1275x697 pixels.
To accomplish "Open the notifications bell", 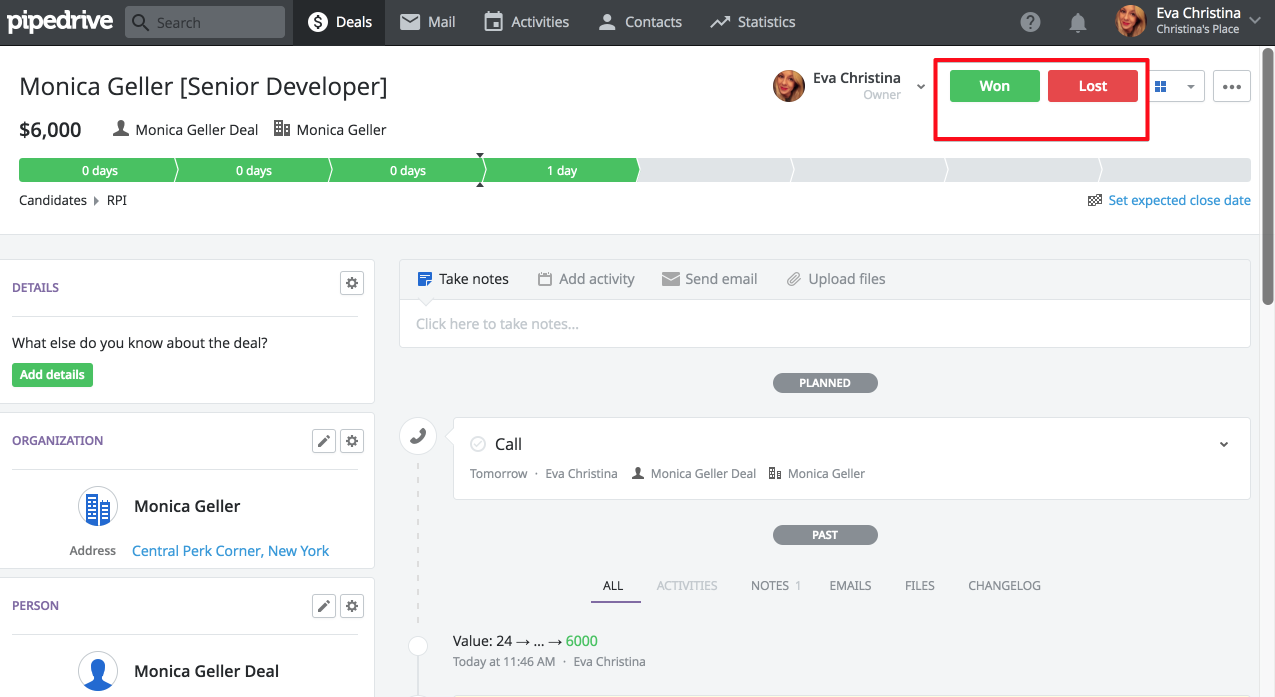I will [x=1078, y=22].
